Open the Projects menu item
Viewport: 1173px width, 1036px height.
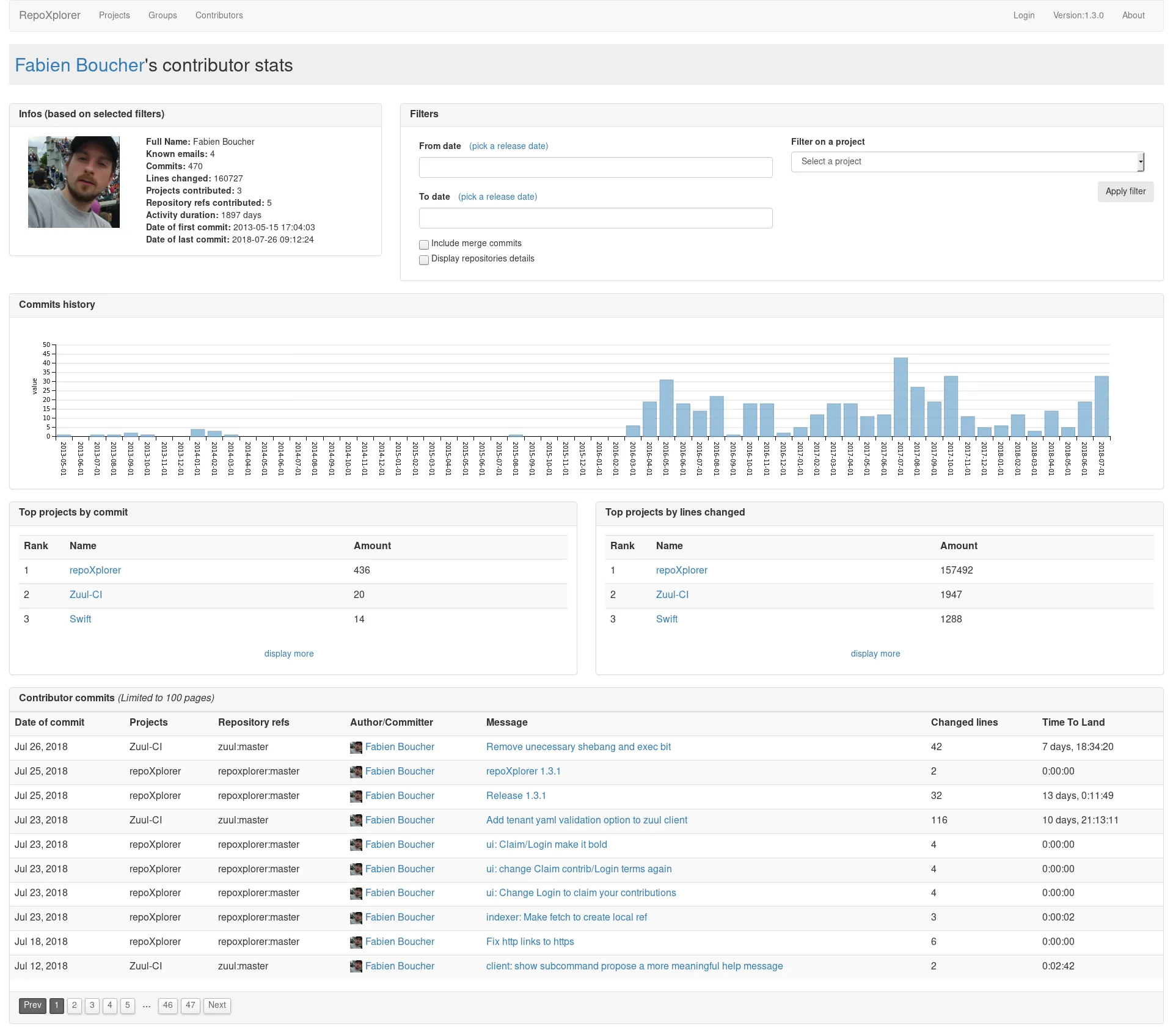pyautogui.click(x=114, y=15)
